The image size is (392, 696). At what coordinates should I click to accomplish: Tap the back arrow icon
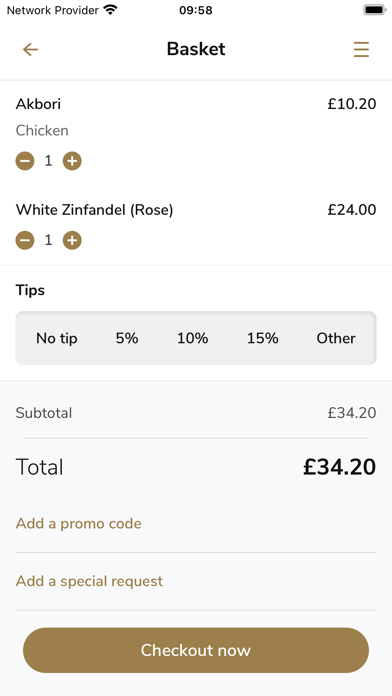tap(31, 49)
